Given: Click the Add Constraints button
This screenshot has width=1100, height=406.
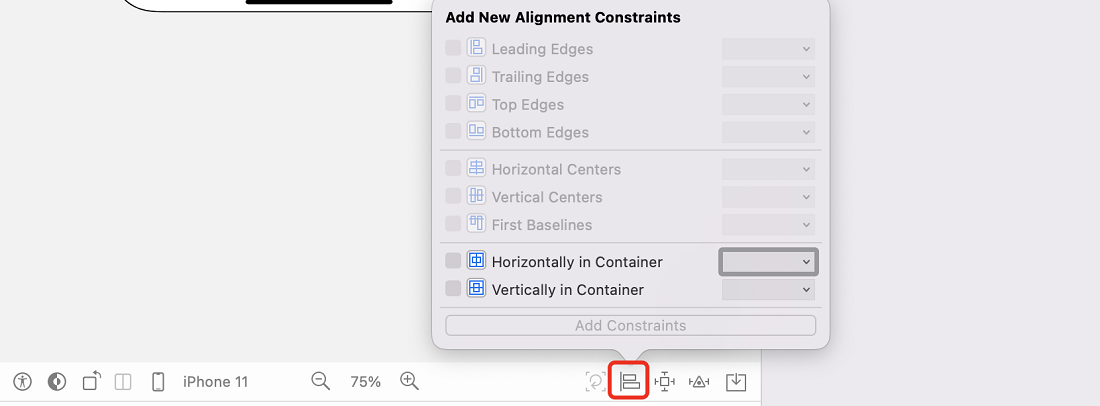Looking at the screenshot, I should 631,325.
